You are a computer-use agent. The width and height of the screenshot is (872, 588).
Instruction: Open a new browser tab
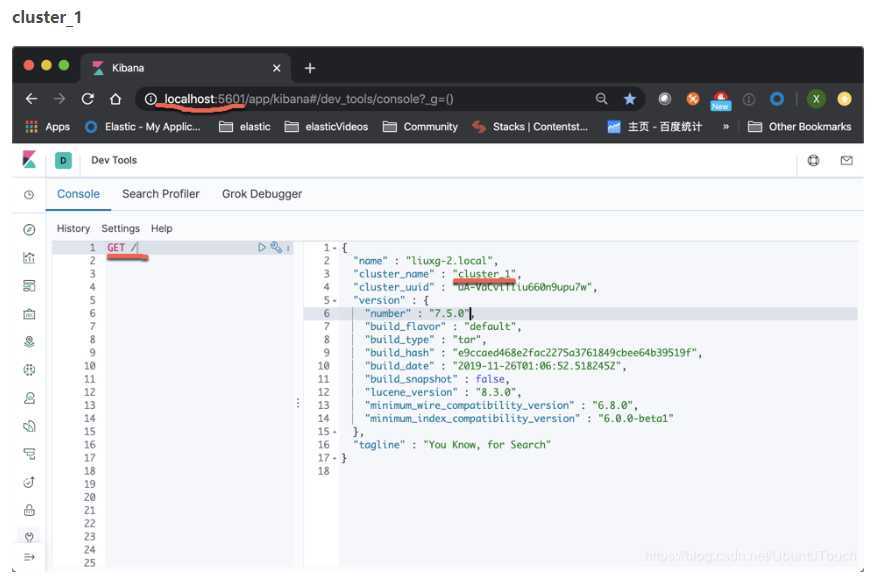point(310,68)
